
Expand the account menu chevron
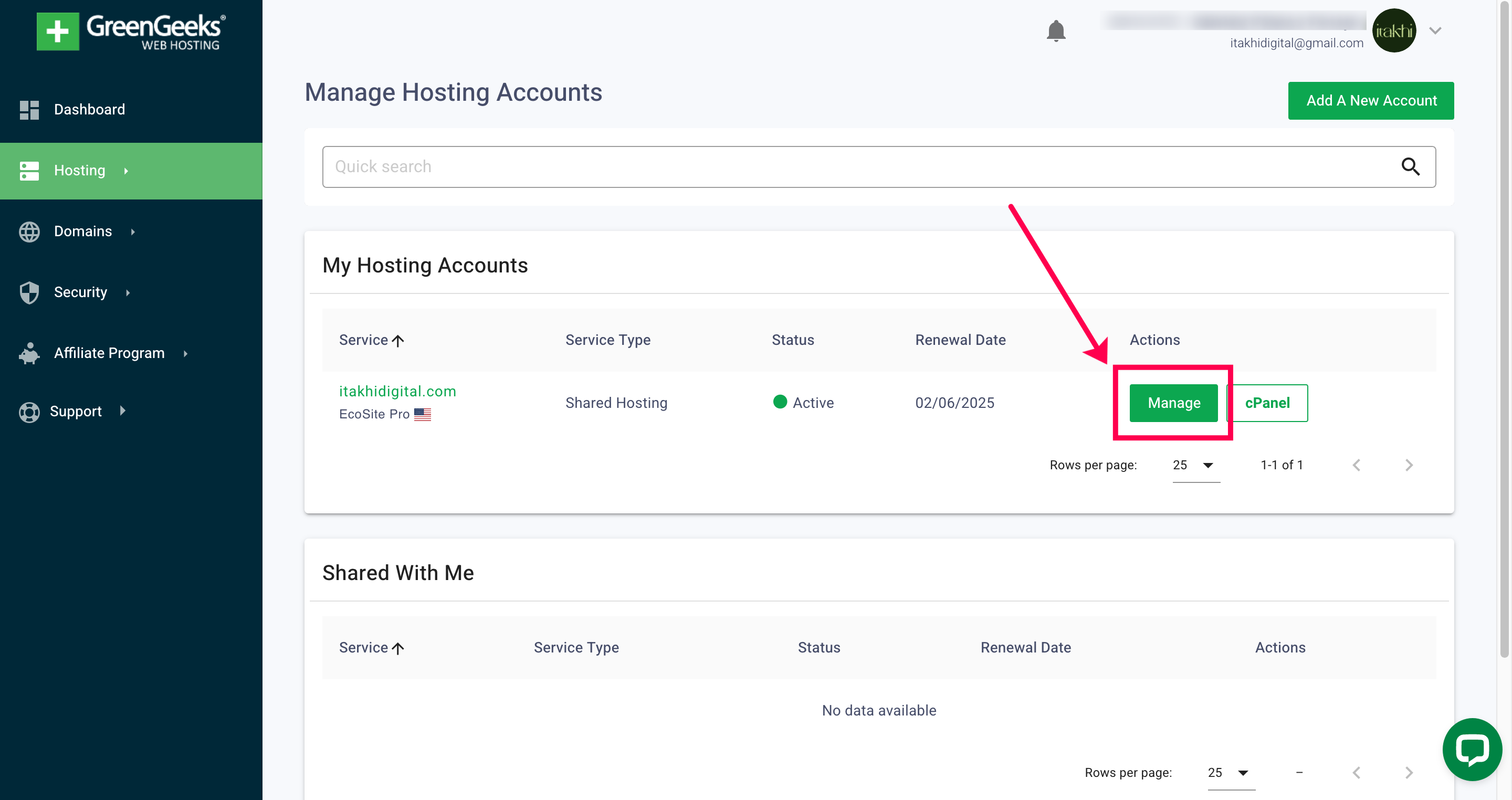point(1435,30)
